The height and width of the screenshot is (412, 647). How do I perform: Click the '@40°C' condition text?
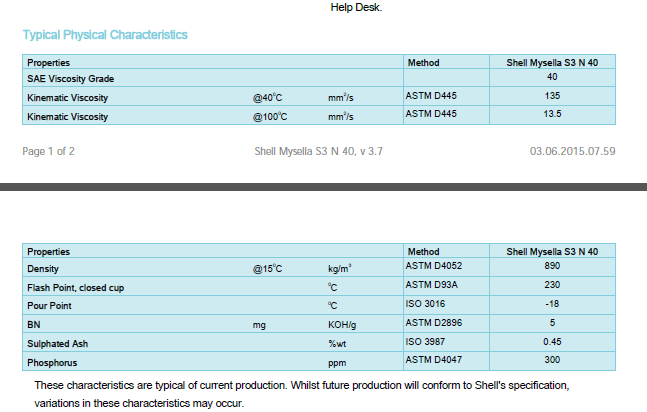point(267,98)
